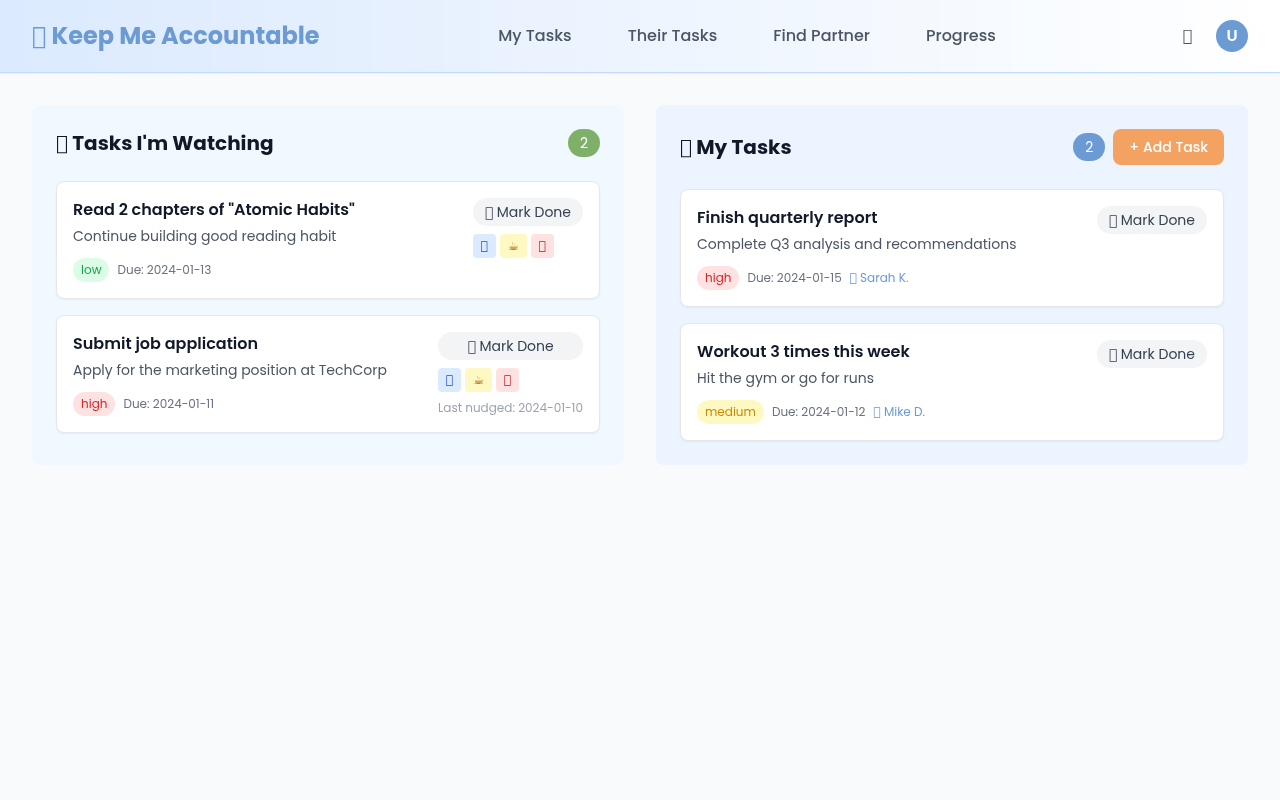1280x800 pixels.
Task: Click the yellow encourage icon on Atomic Habits task
Action: [513, 245]
